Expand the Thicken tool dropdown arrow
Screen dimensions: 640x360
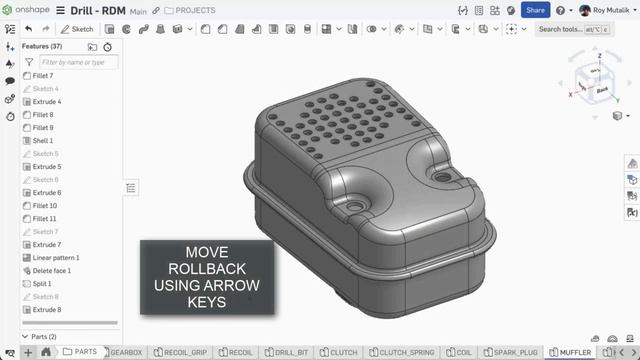[x=190, y=29]
